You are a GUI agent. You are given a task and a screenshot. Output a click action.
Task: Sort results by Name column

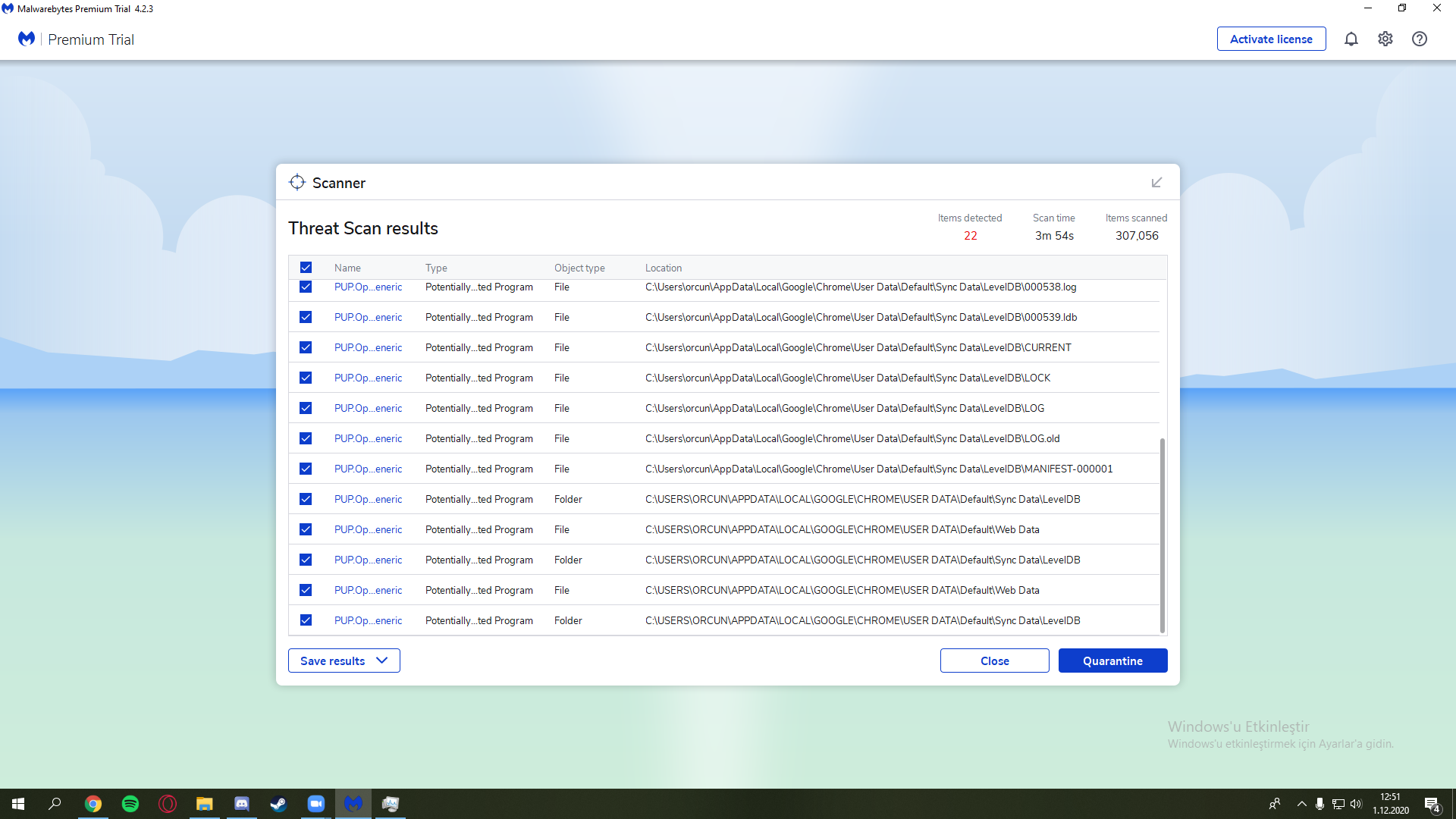[347, 268]
